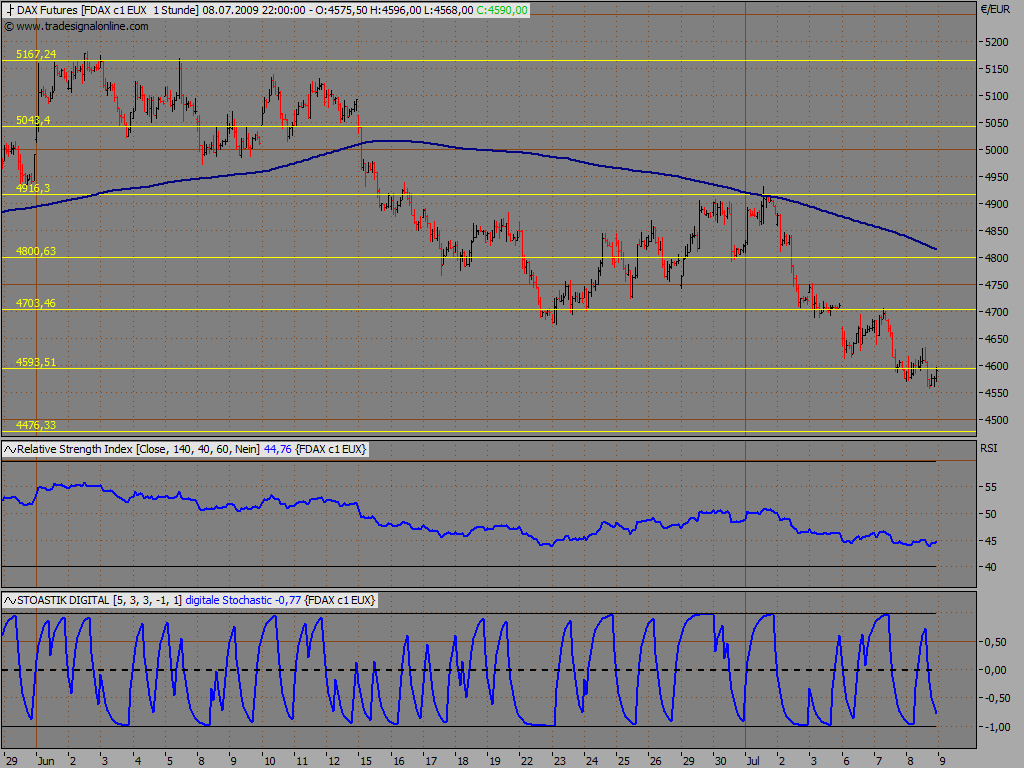
Task: Select the yellow price level label 4593,51
Action: click(36, 362)
